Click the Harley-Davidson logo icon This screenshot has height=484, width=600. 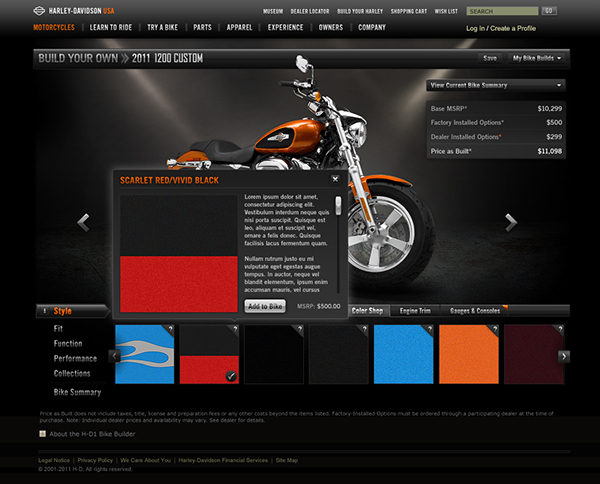pyautogui.click(x=39, y=11)
